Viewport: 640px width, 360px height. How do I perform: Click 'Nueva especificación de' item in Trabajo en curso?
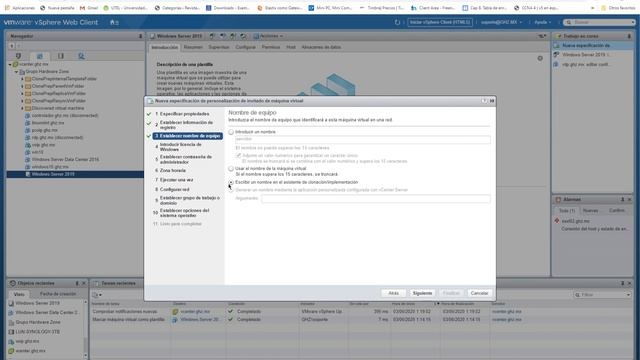pyautogui.click(x=591, y=46)
